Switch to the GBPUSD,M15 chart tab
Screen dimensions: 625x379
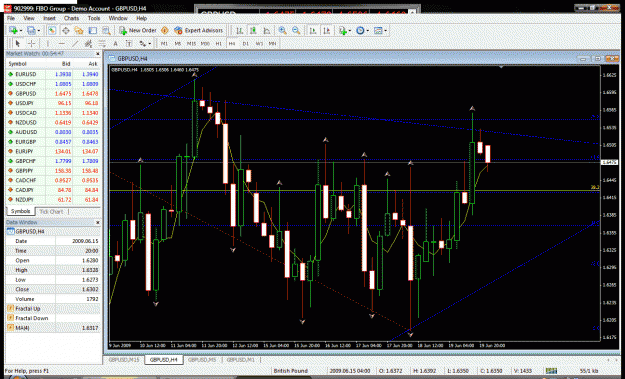[124, 360]
